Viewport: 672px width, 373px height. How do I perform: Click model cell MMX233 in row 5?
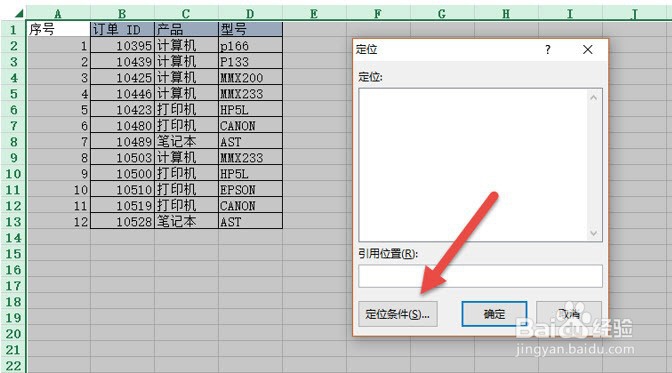[x=250, y=93]
